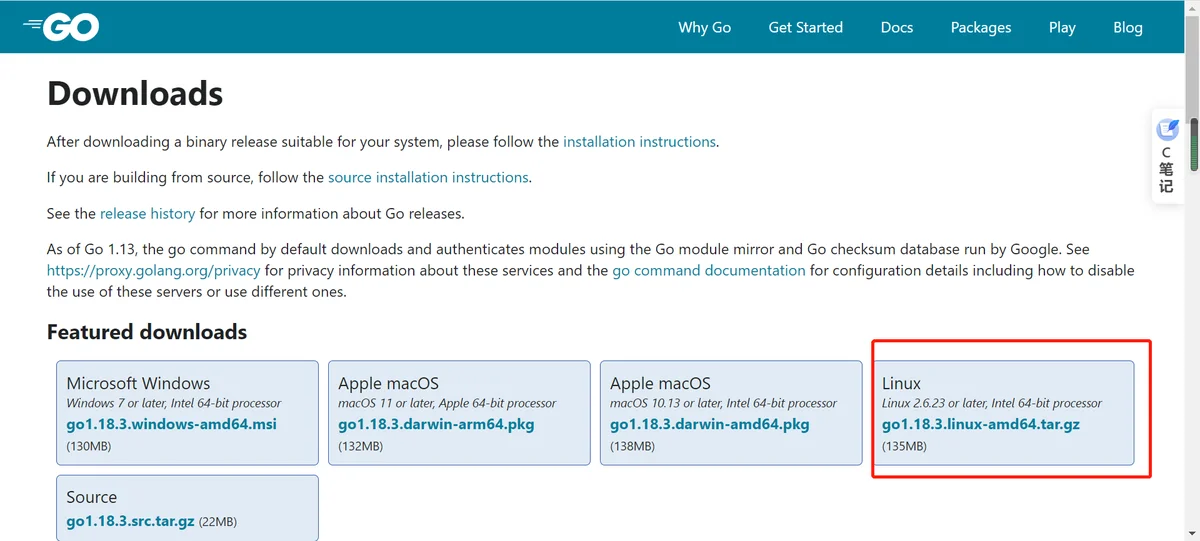Click the Downloads page heading
Image resolution: width=1200 pixels, height=541 pixels.
coord(135,93)
